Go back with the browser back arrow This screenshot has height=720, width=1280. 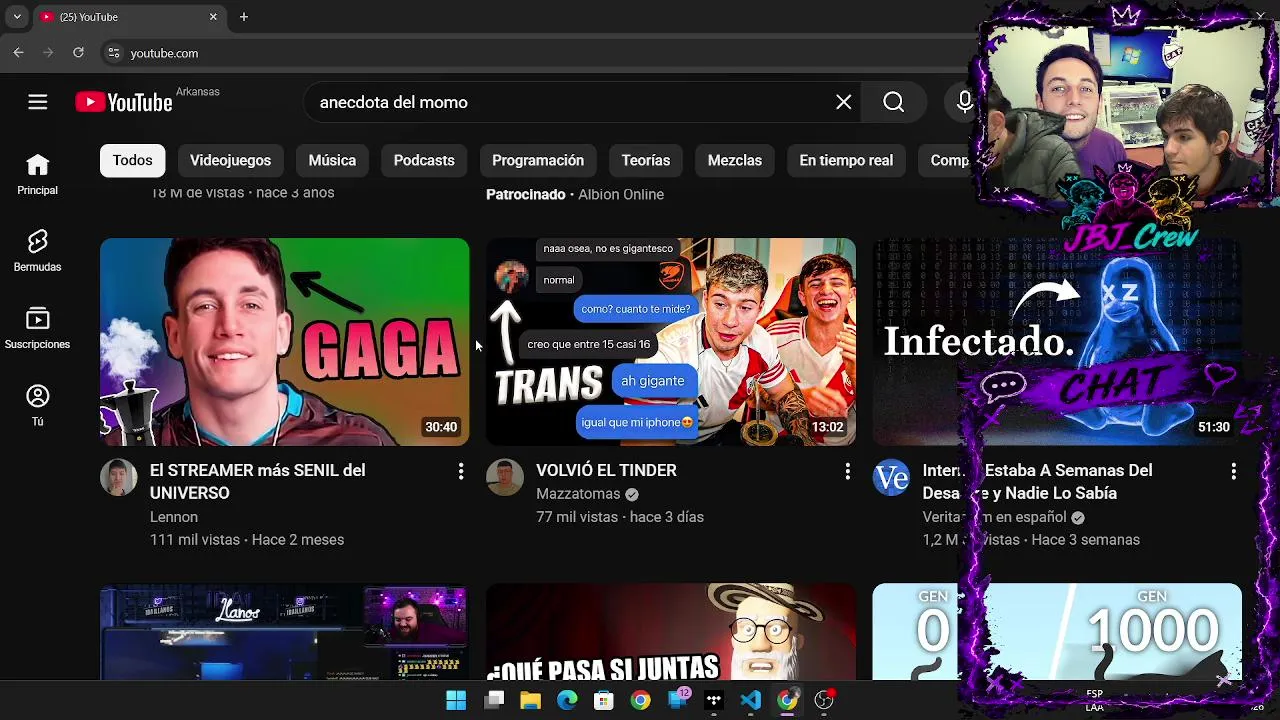(18, 53)
